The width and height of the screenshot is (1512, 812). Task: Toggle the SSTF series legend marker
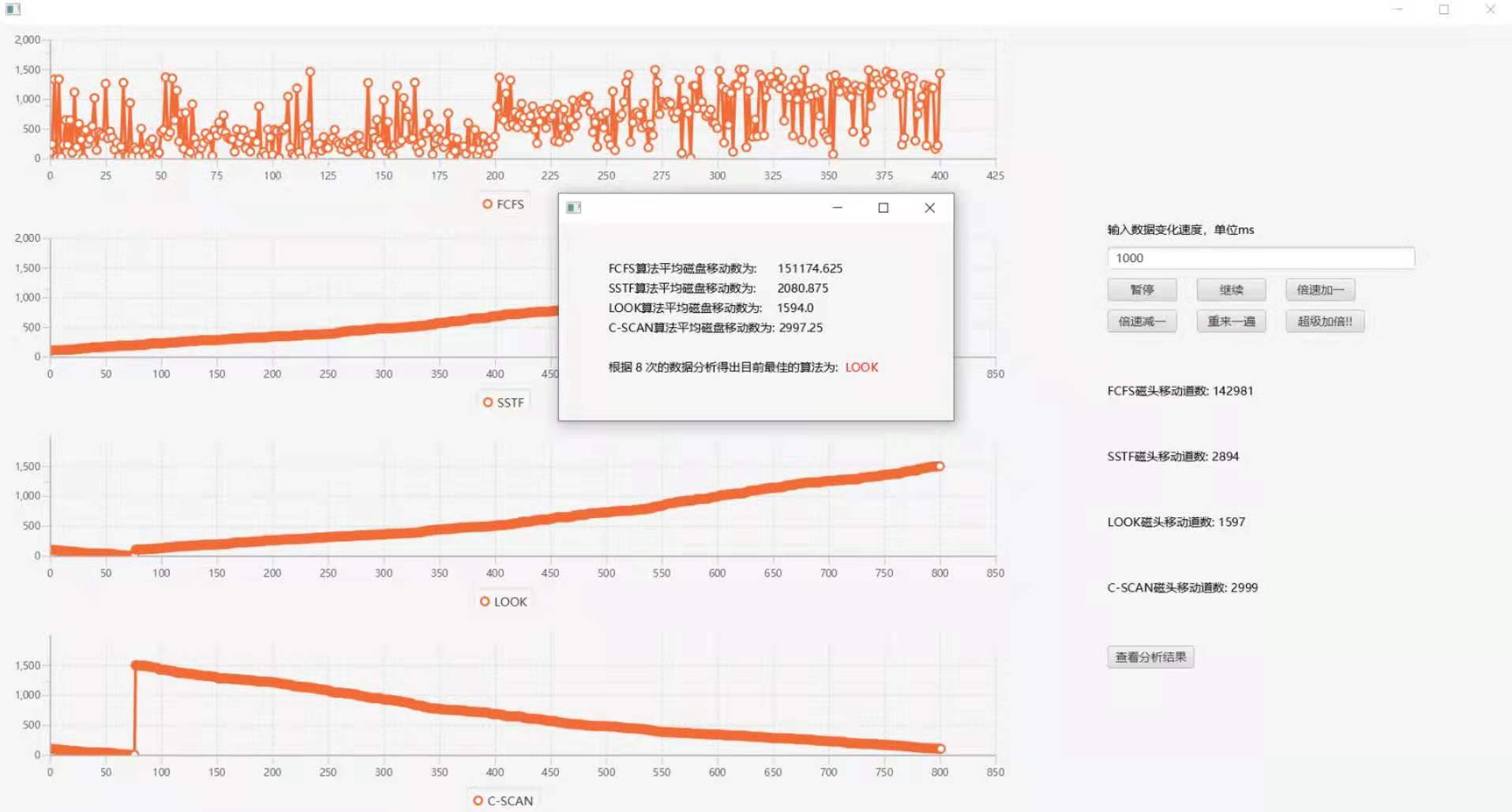click(503, 401)
